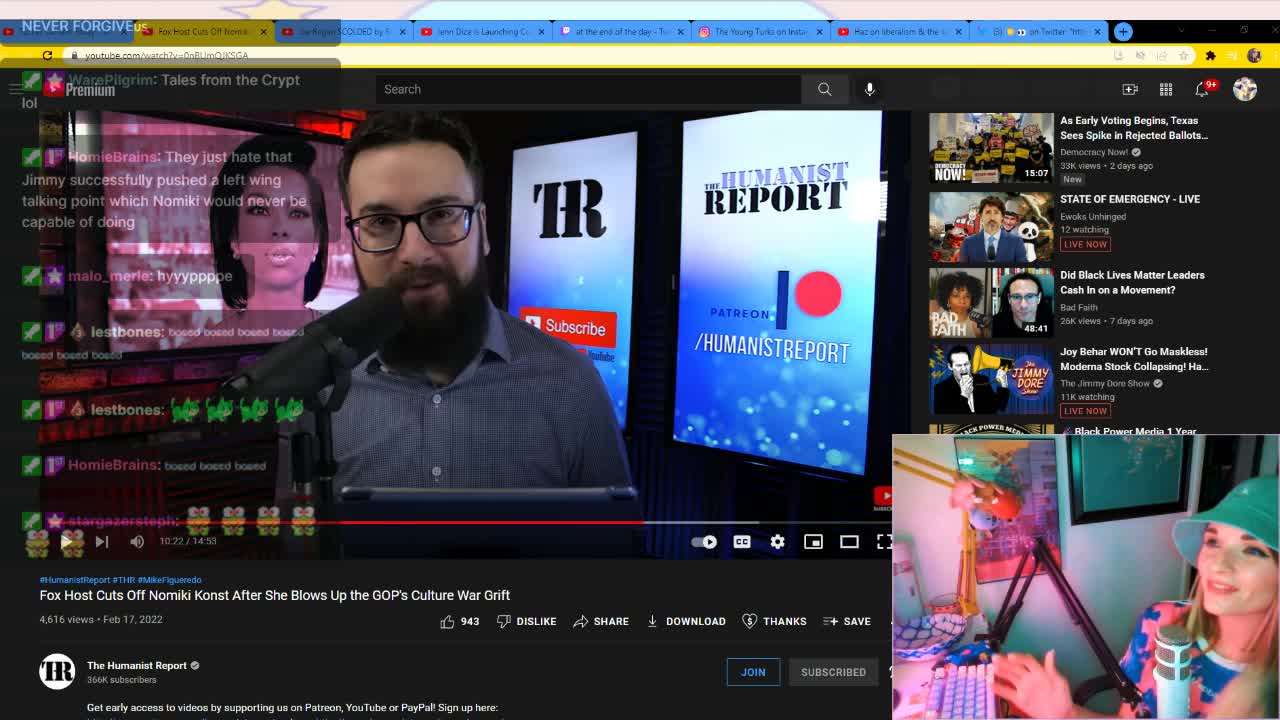
Task: Like the video with 943 likes
Action: tap(460, 622)
